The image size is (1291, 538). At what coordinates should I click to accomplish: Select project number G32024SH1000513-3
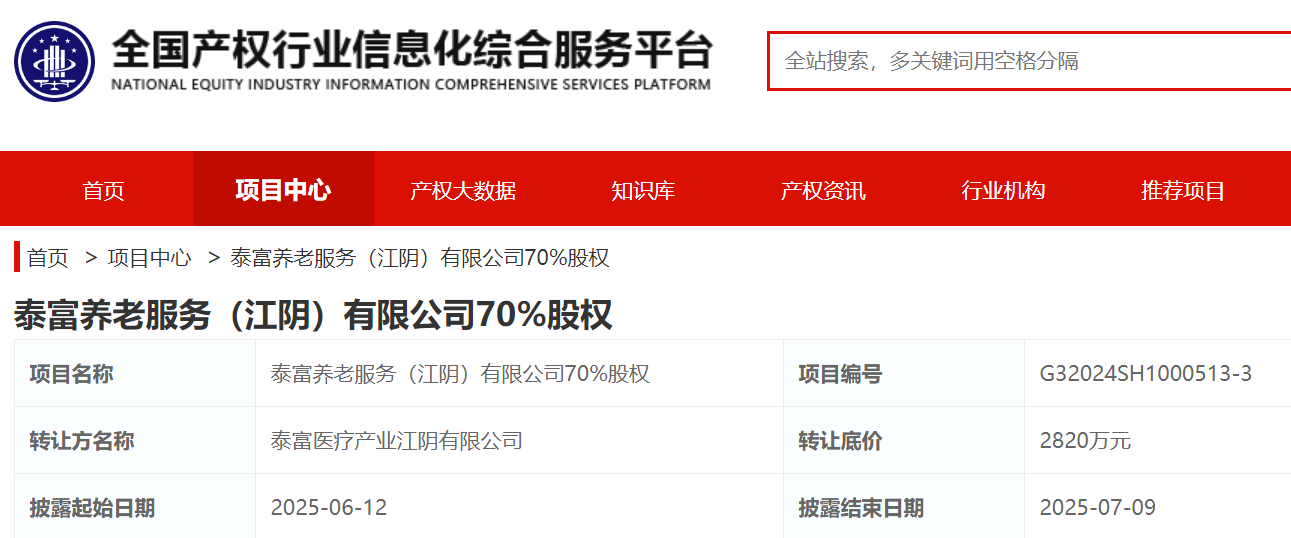pos(1146,374)
